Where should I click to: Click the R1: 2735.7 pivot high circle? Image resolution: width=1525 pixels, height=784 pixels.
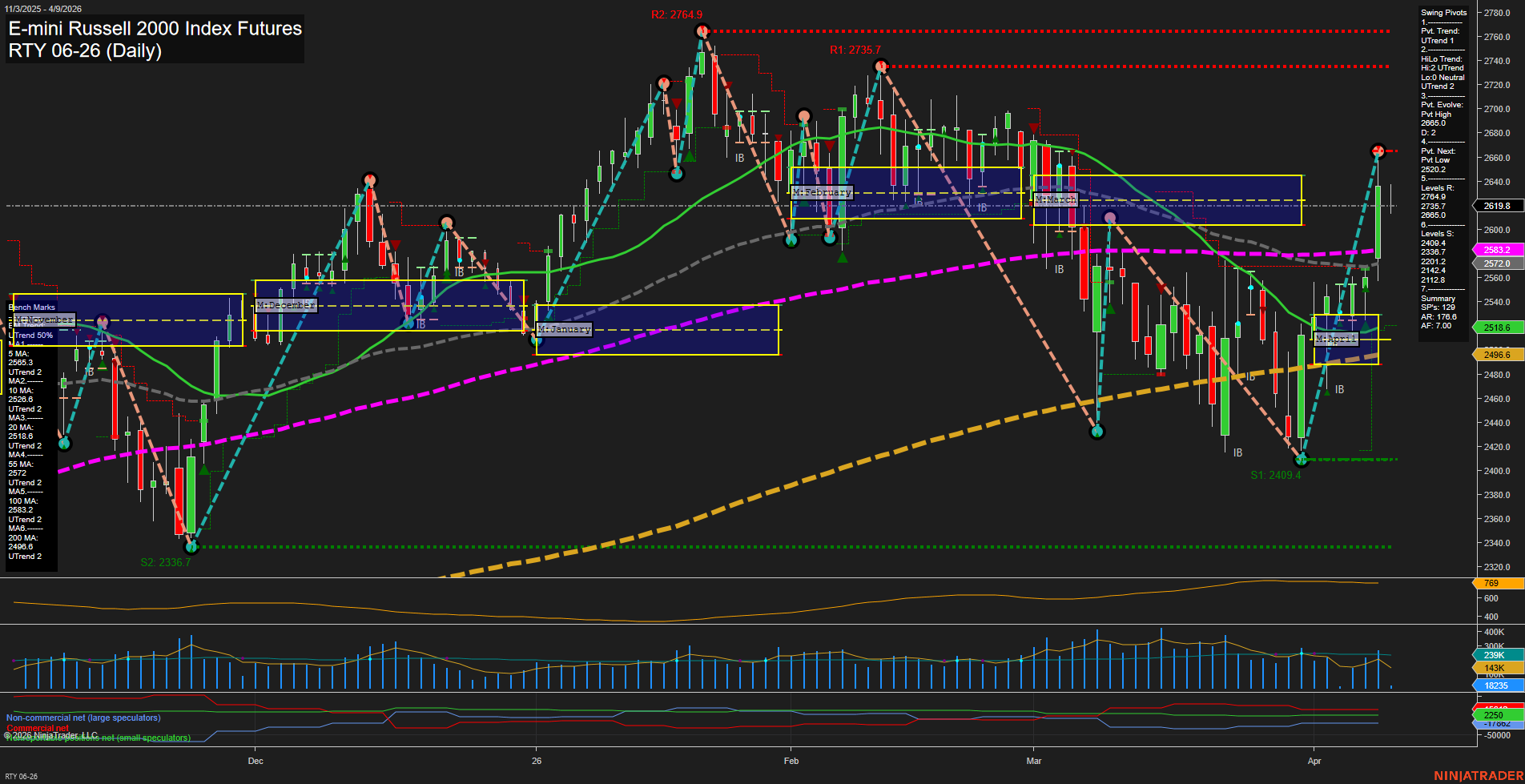[x=880, y=66]
